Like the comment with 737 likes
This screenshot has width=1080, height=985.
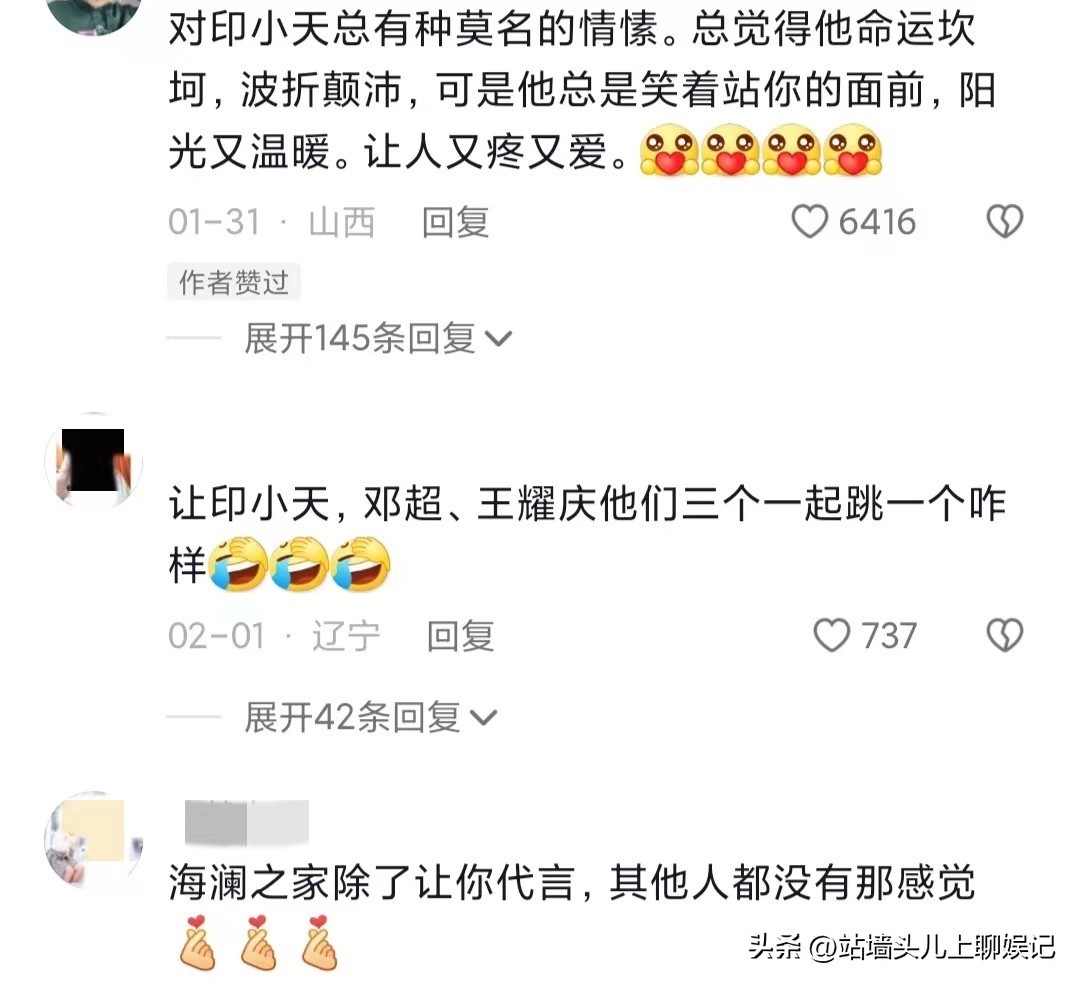832,635
